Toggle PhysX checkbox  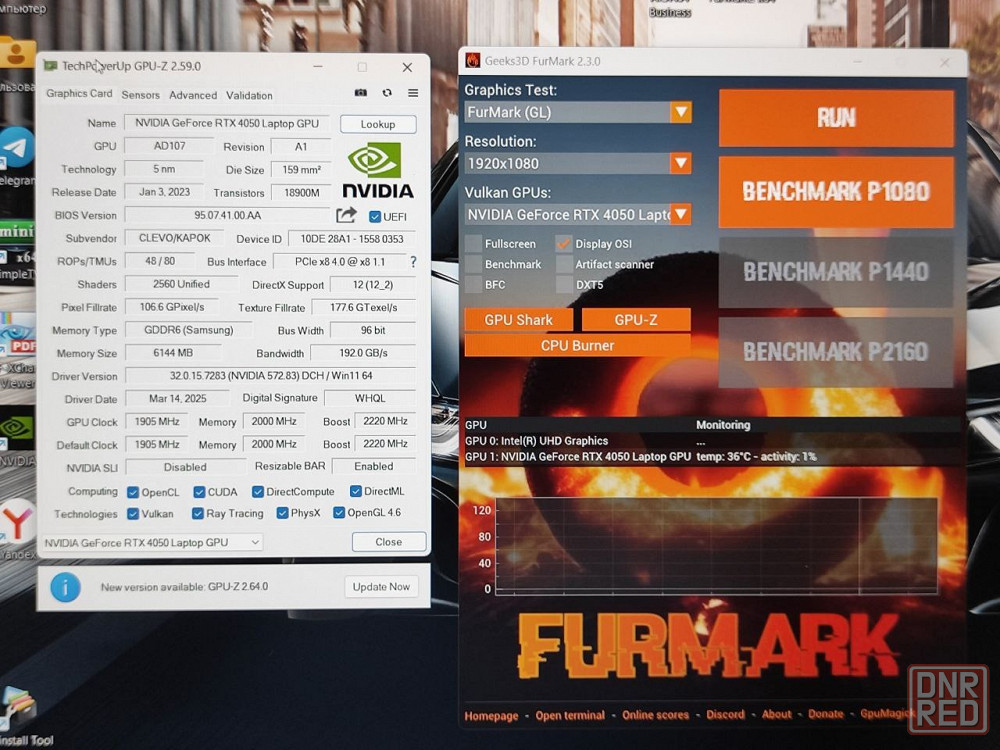coord(282,513)
